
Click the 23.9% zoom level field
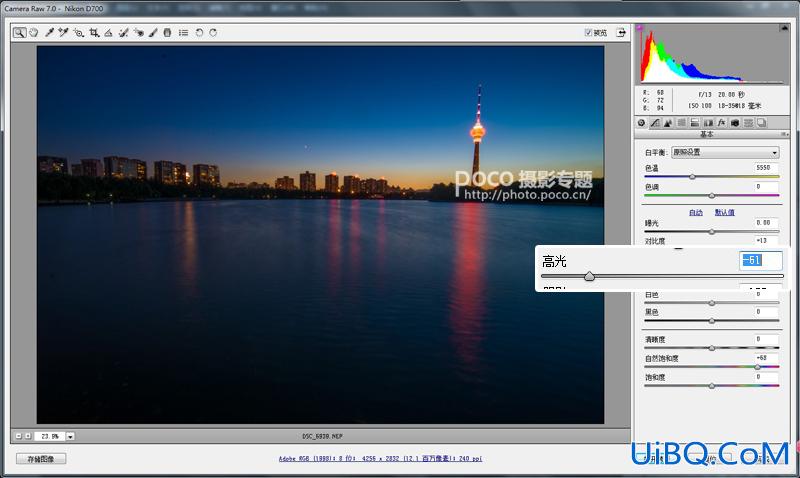coord(49,436)
